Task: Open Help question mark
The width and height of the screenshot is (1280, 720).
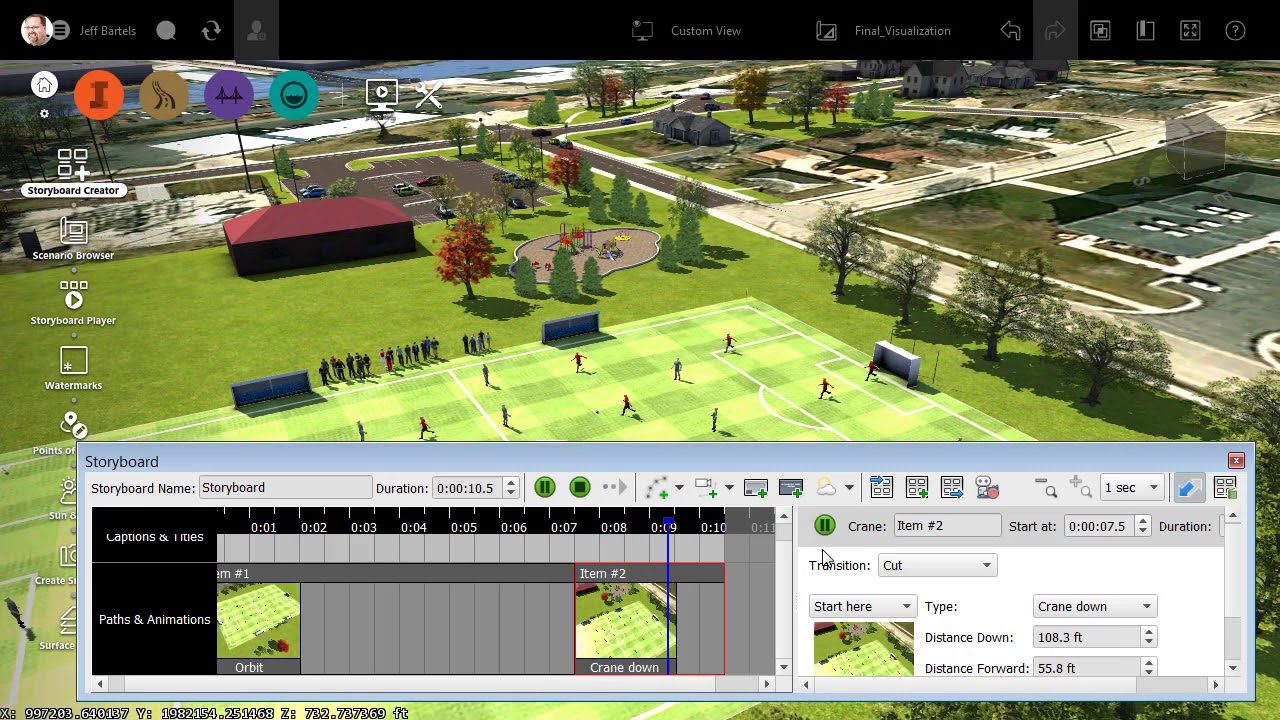Action: pyautogui.click(x=1235, y=31)
